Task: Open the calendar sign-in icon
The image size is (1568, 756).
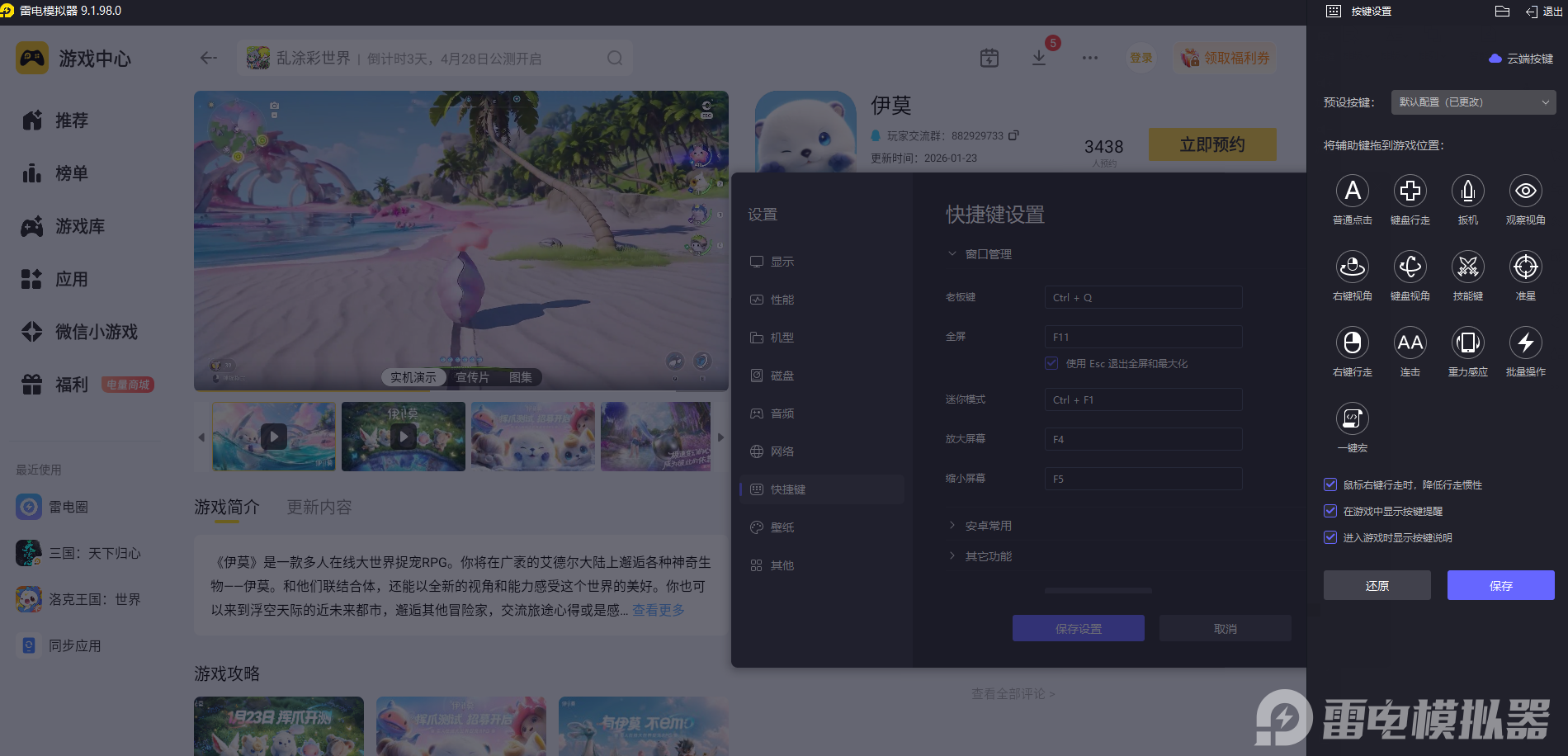Action: 989,58
